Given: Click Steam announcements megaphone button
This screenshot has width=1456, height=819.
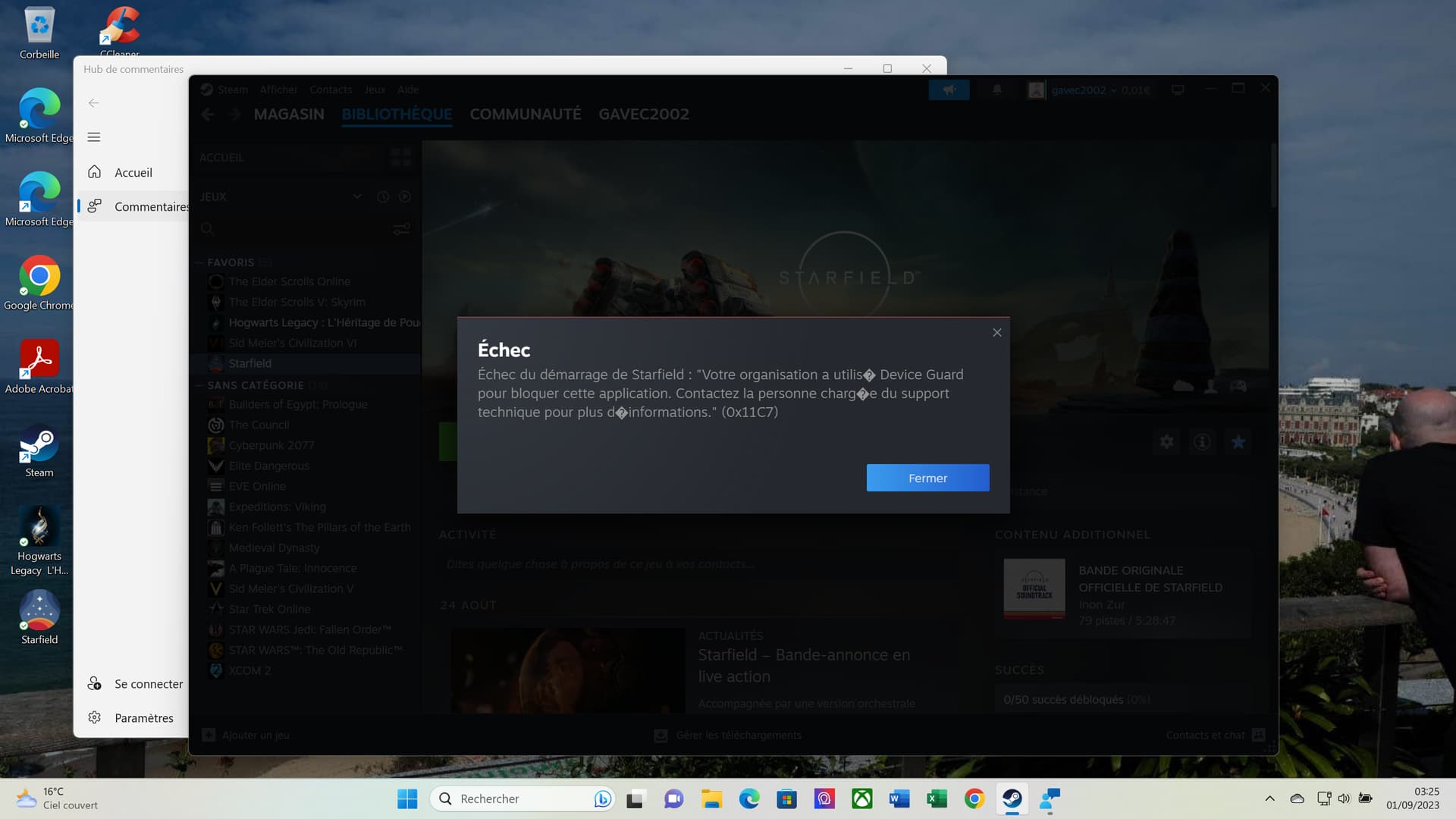Looking at the screenshot, I should click(x=949, y=89).
